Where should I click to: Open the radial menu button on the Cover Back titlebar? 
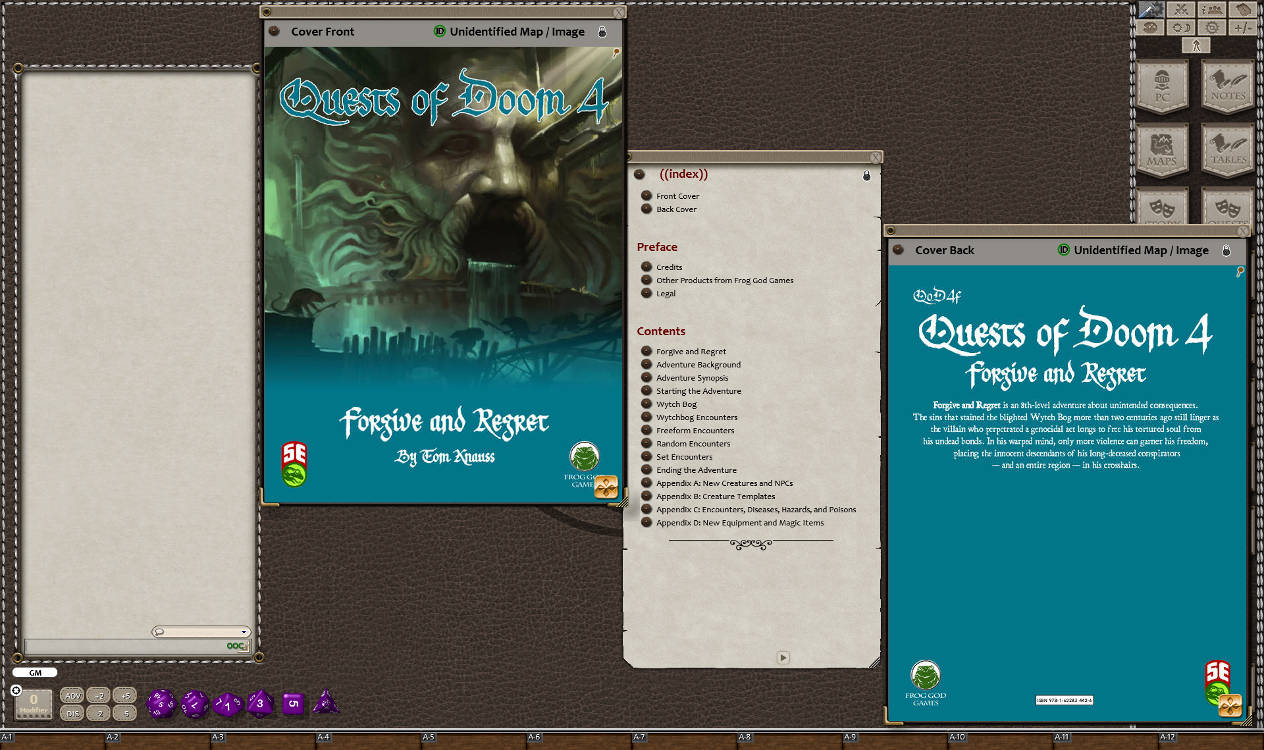(899, 250)
